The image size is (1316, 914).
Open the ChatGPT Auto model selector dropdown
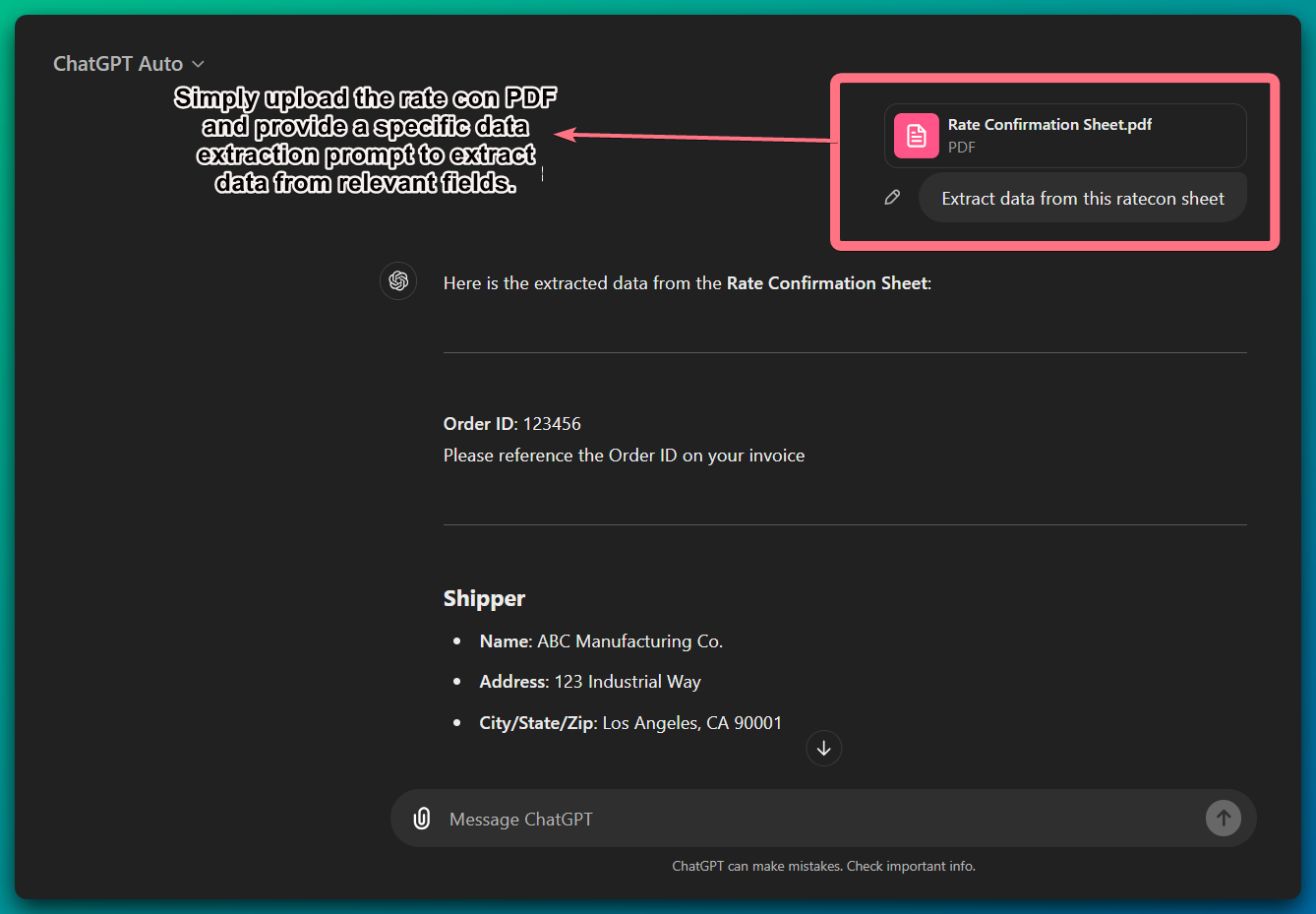[x=129, y=63]
